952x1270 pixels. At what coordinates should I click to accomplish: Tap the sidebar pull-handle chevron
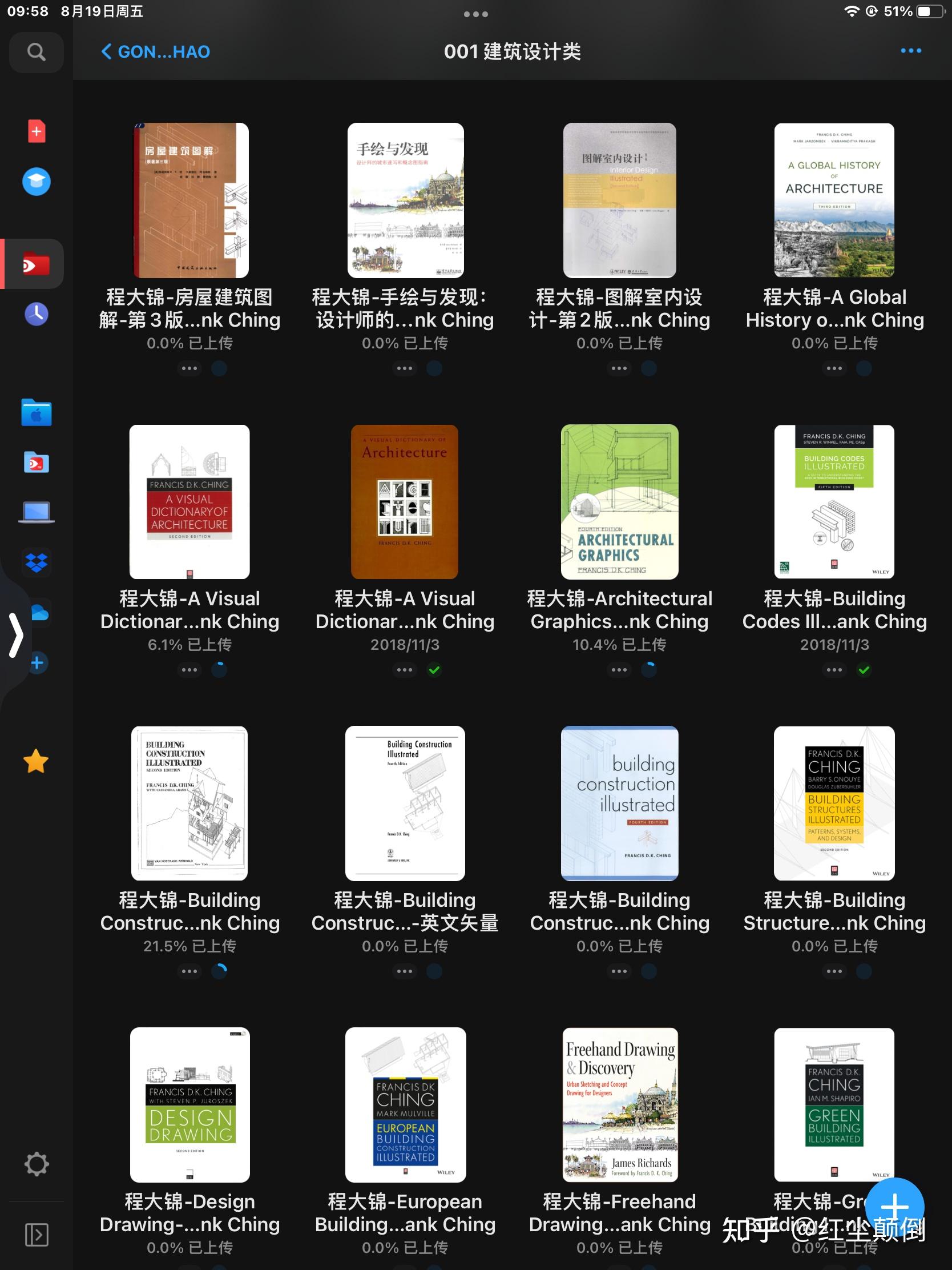coord(16,635)
